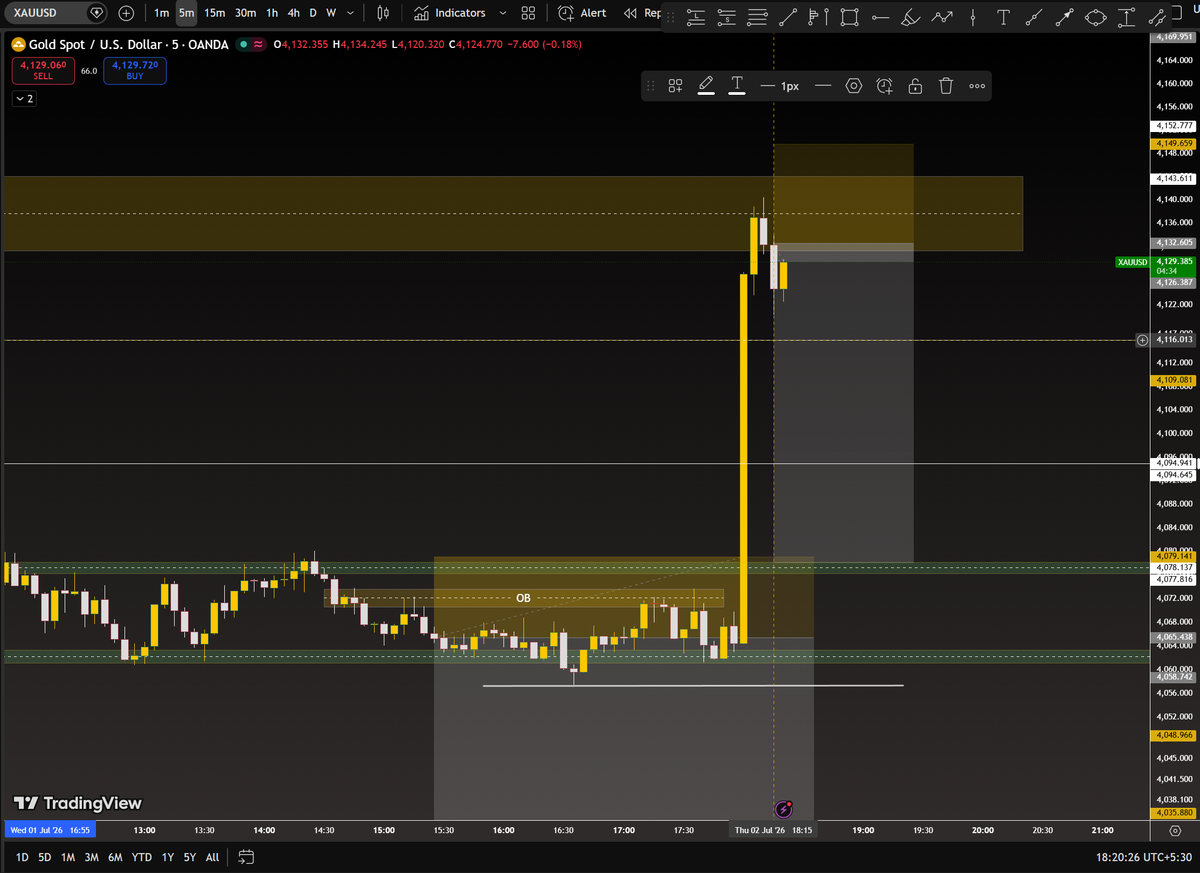Set date range to 3M
The width and height of the screenshot is (1200, 873).
pyautogui.click(x=91, y=857)
